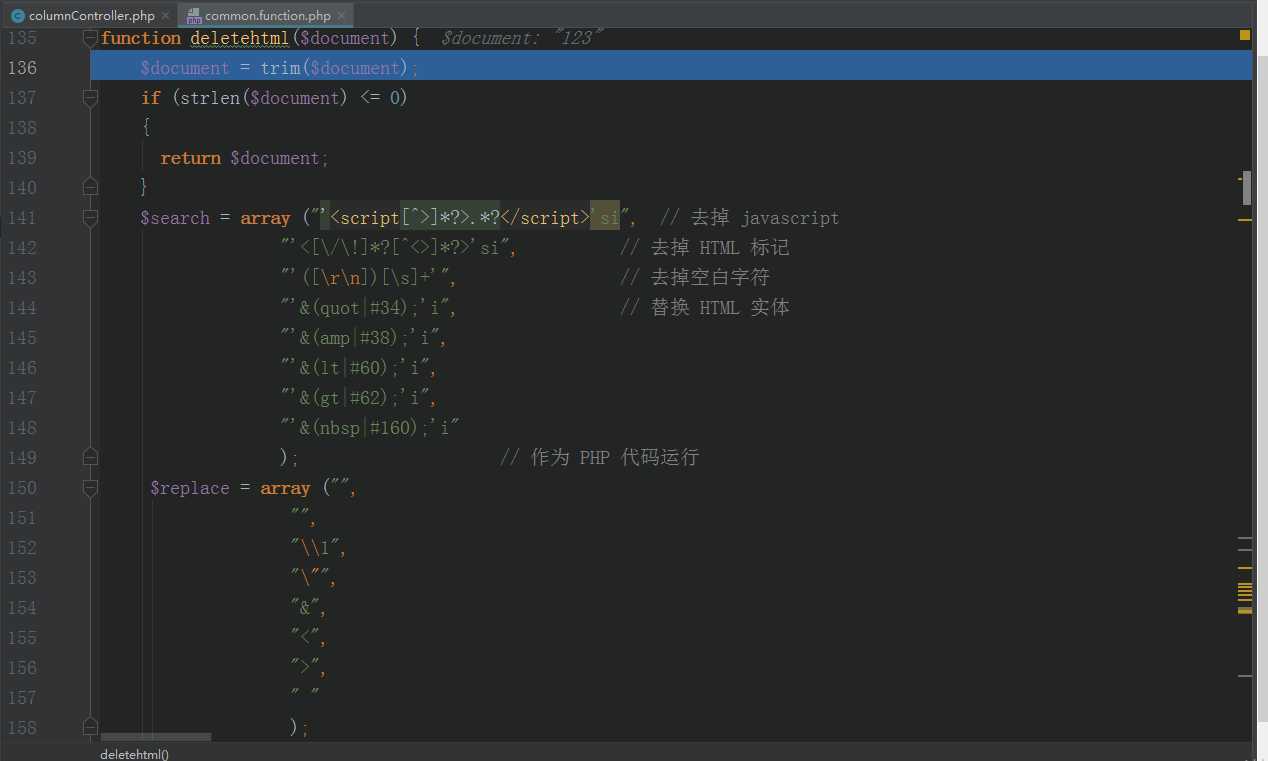
Task: Collapse the deletehtml function at line 135
Action: [x=90, y=38]
